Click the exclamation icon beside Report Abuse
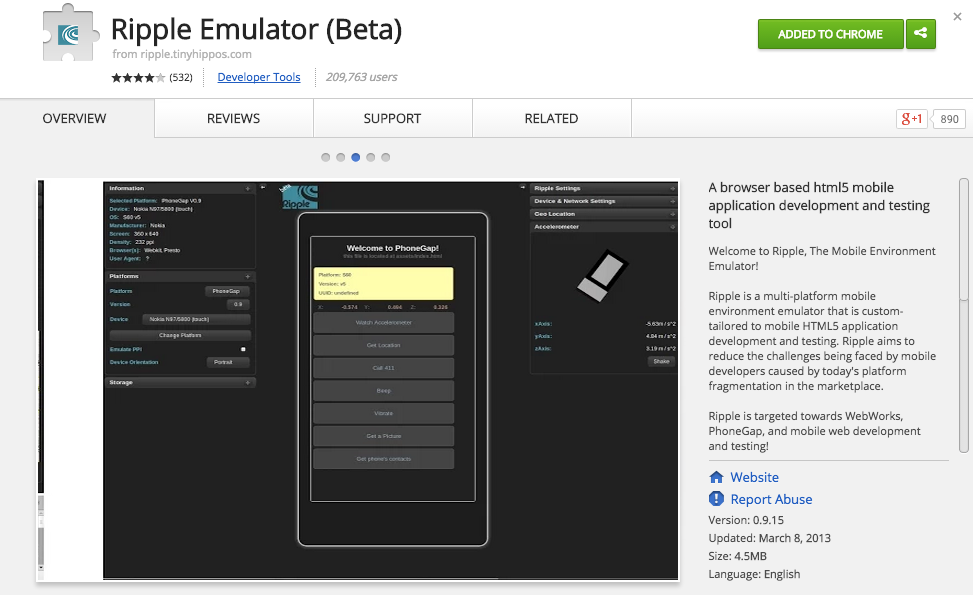The image size is (973, 595). click(x=716, y=499)
